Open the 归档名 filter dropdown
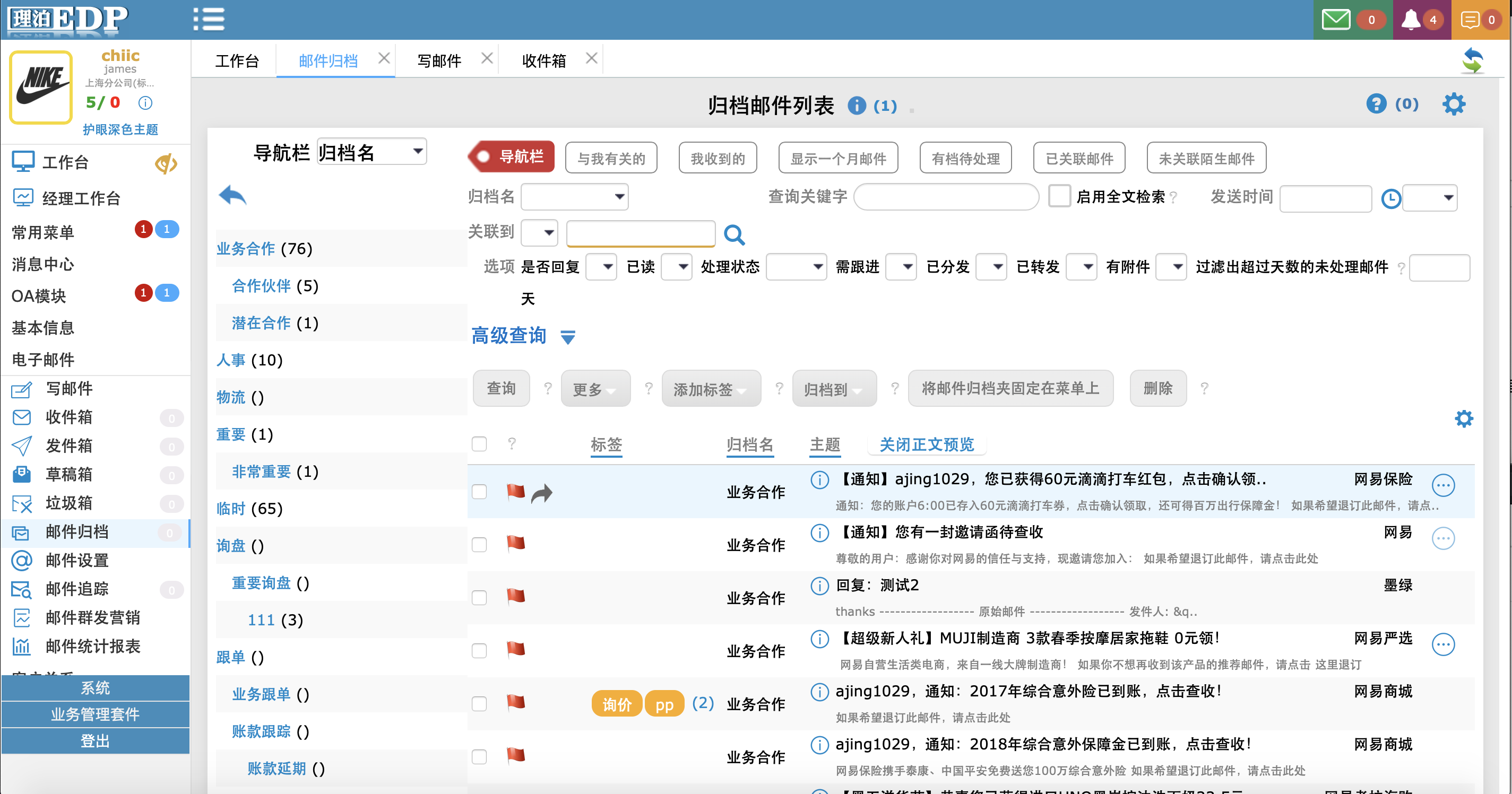The height and width of the screenshot is (794, 1512). coord(574,196)
